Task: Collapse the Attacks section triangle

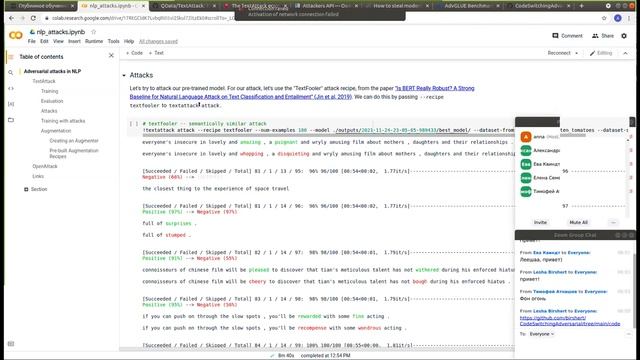Action: (x=124, y=76)
